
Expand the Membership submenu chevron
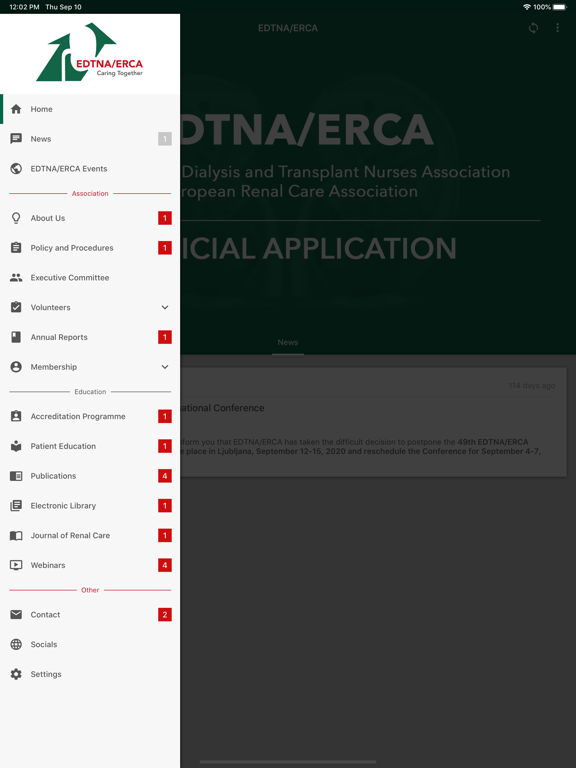[165, 367]
